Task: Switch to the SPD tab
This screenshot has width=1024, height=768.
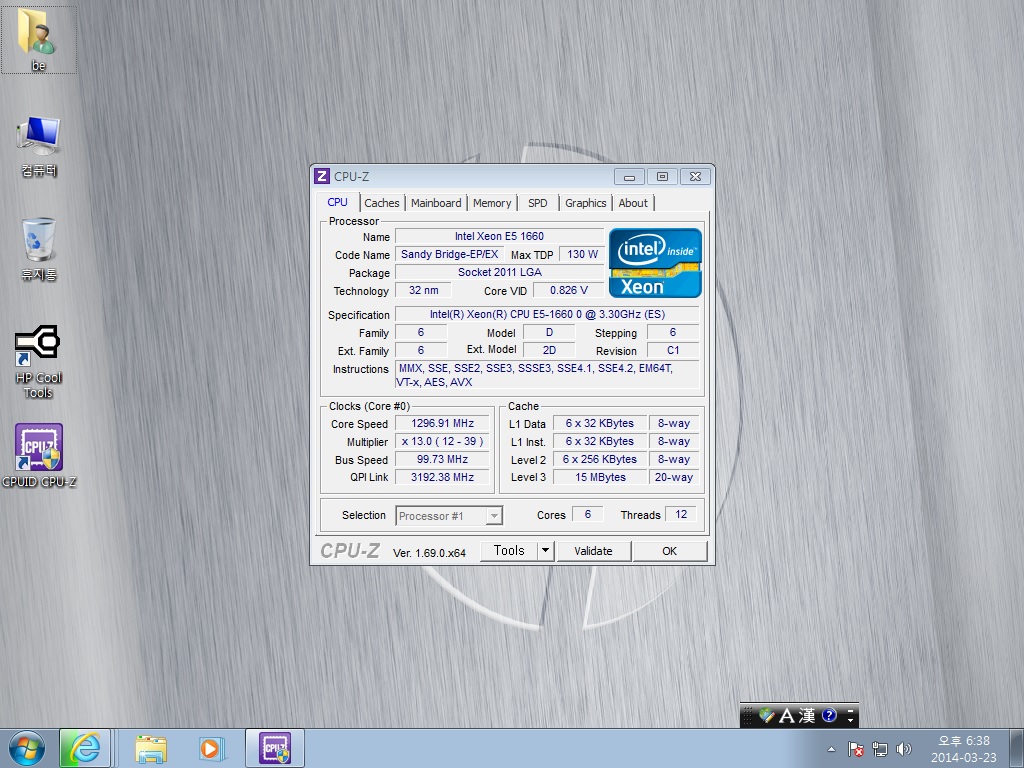Action: pos(538,203)
